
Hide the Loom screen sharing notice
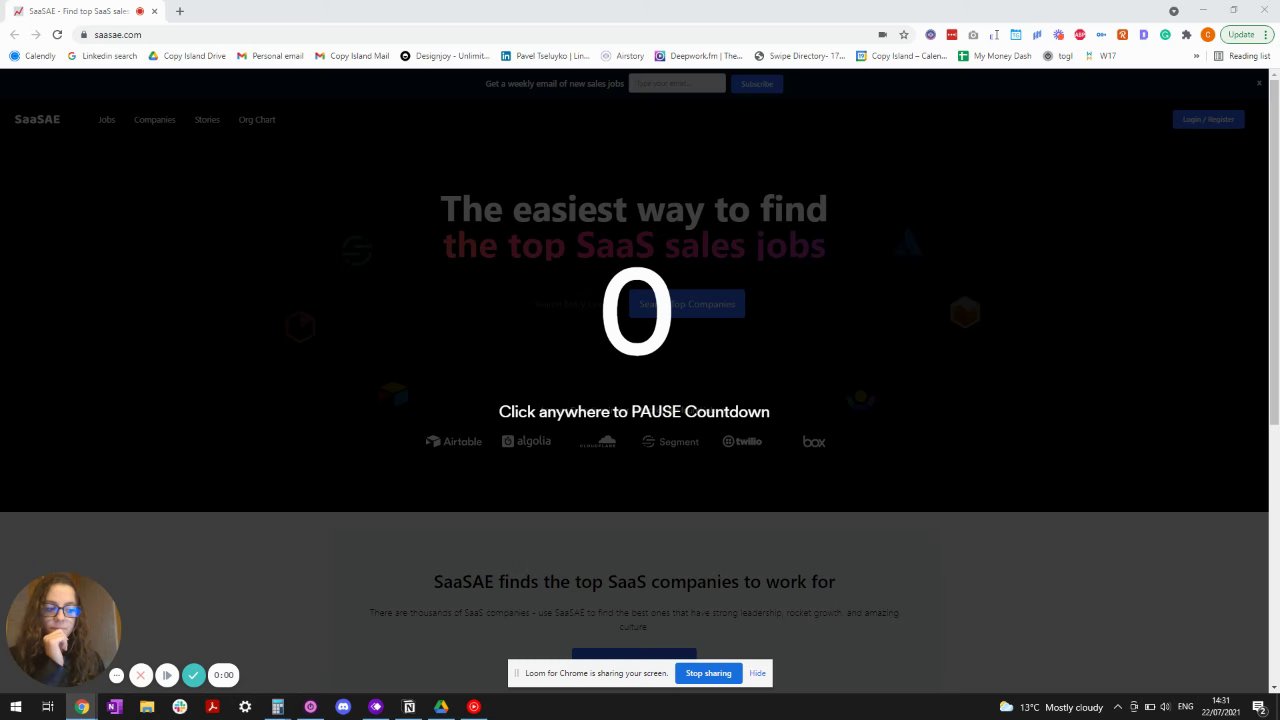[x=757, y=673]
